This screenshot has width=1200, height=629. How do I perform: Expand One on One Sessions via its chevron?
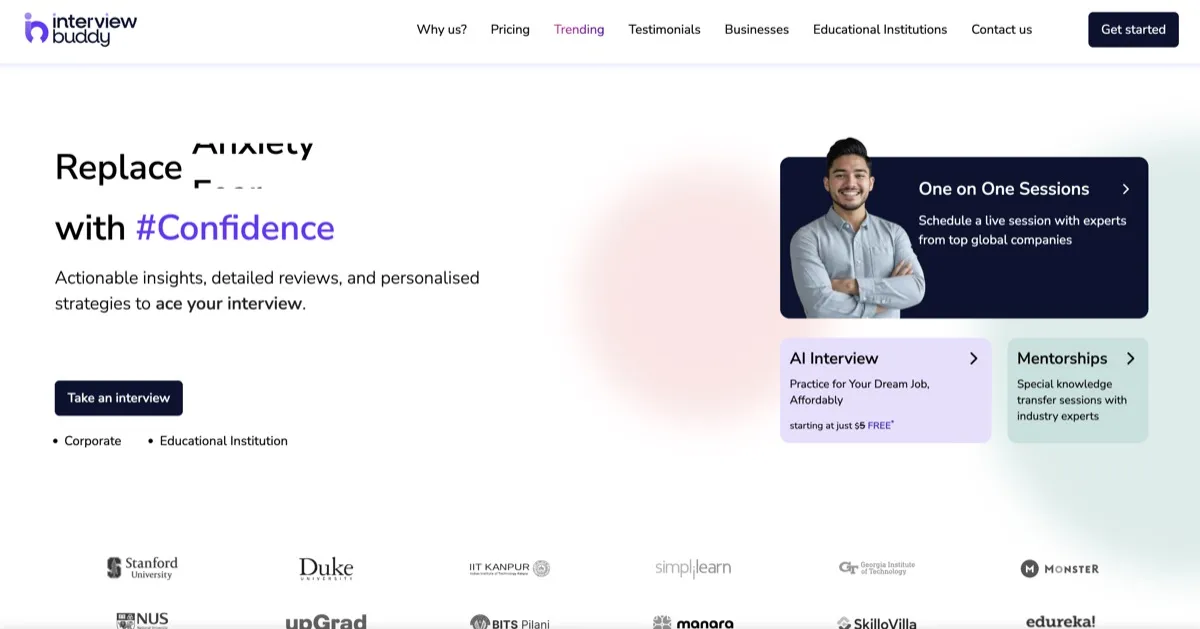(1126, 188)
